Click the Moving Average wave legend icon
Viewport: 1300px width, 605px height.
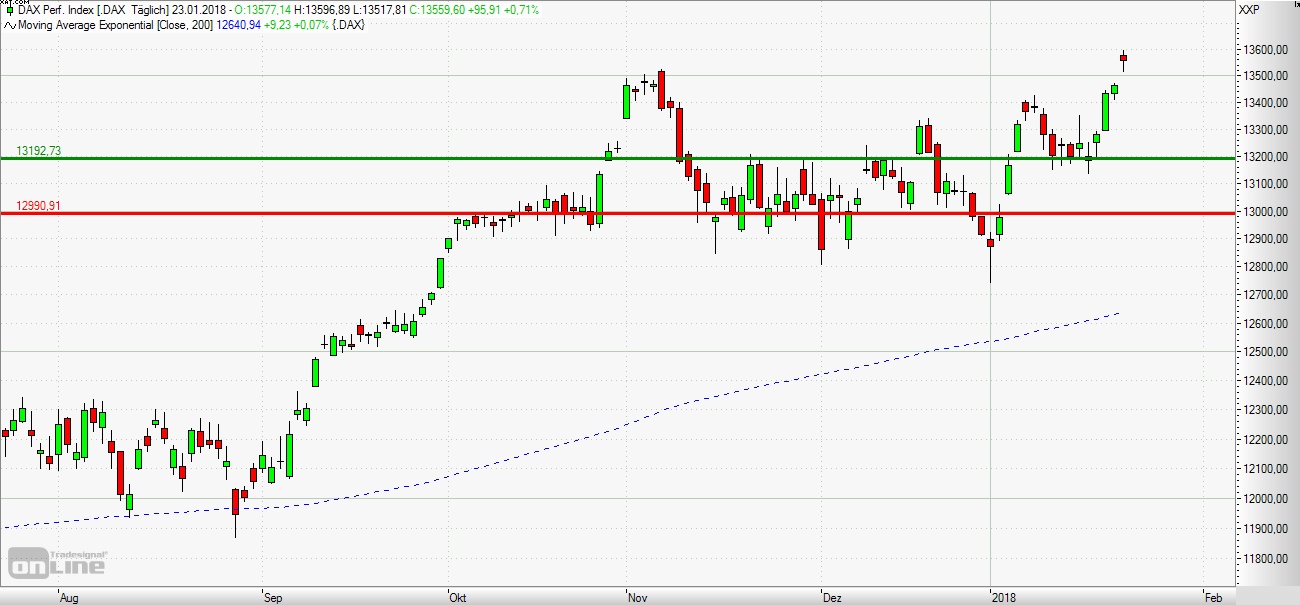coord(8,24)
